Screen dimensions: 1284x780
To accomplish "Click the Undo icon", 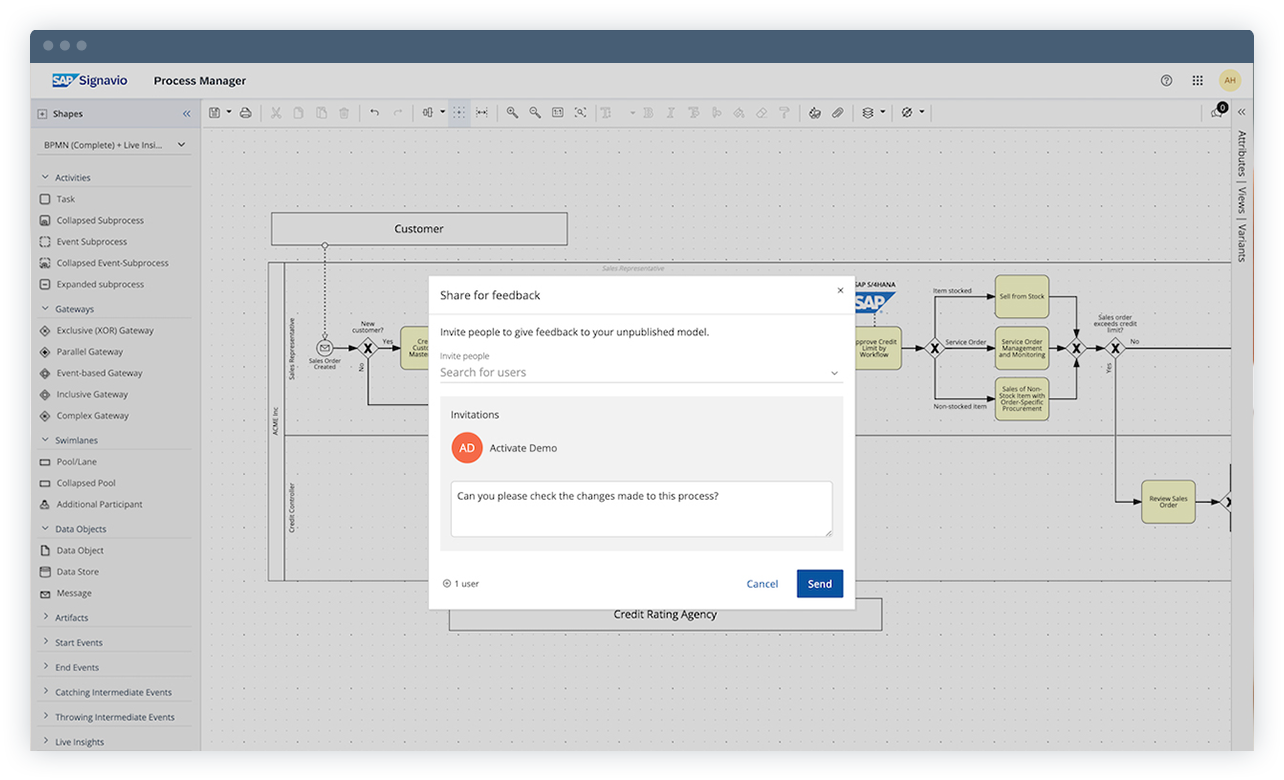I will point(374,112).
